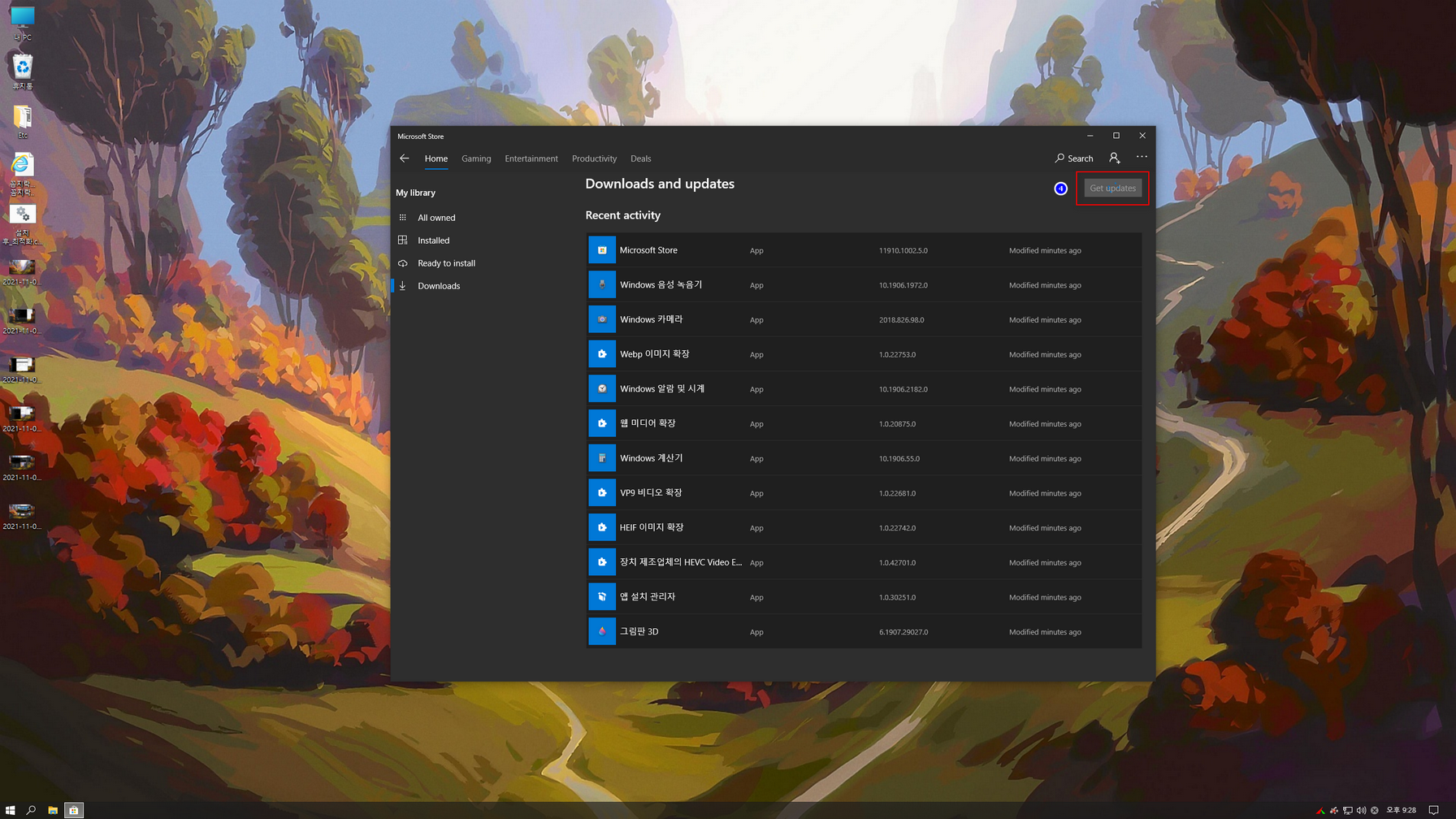
Task: Click the VP9 비디오 확장 app icon
Action: (x=602, y=493)
